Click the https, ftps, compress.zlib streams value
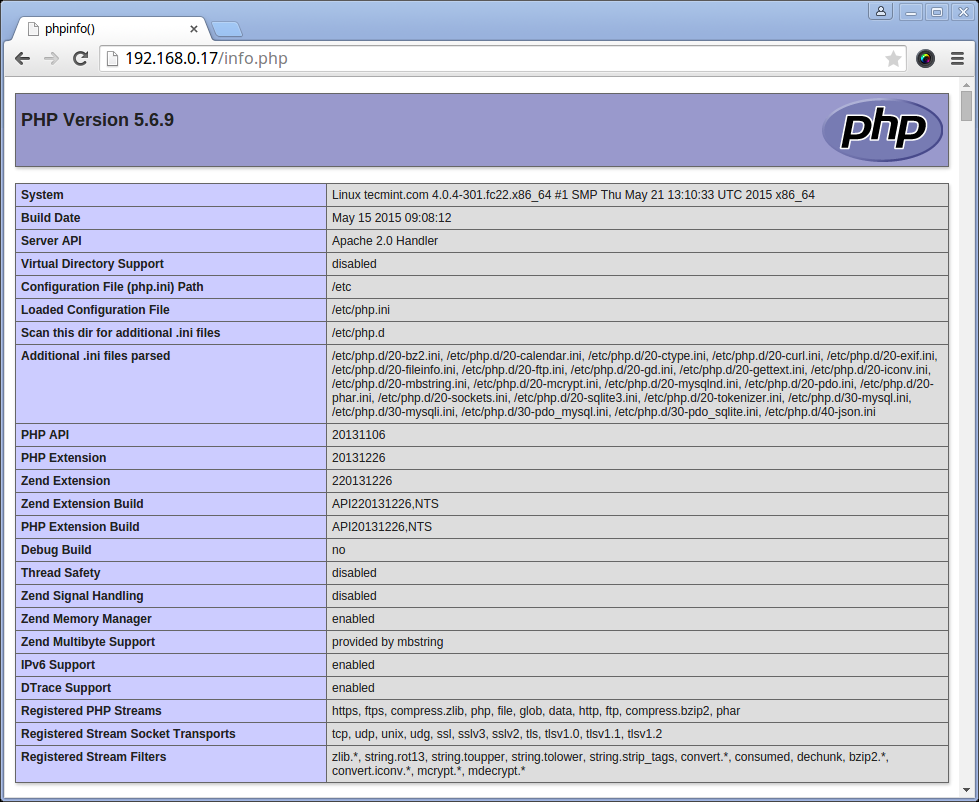Image resolution: width=979 pixels, height=802 pixels. (x=536, y=711)
